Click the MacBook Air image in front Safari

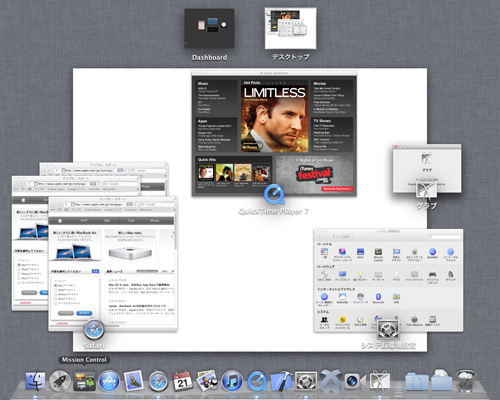point(74,252)
